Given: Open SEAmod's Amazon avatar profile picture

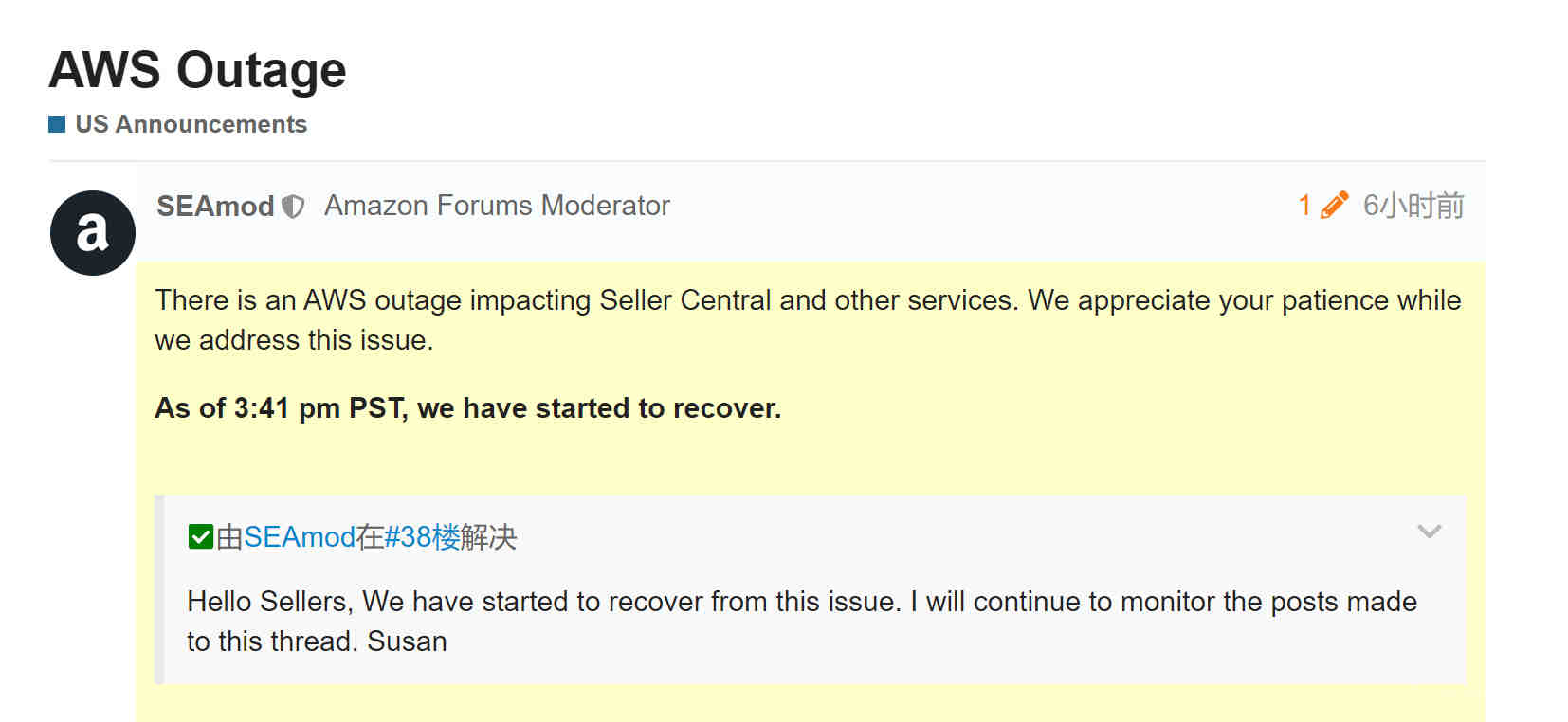Looking at the screenshot, I should (93, 233).
